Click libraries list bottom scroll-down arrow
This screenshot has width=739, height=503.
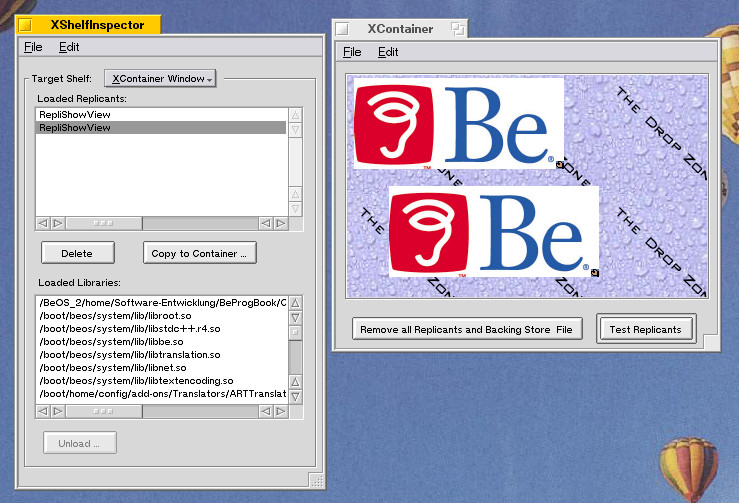point(296,396)
